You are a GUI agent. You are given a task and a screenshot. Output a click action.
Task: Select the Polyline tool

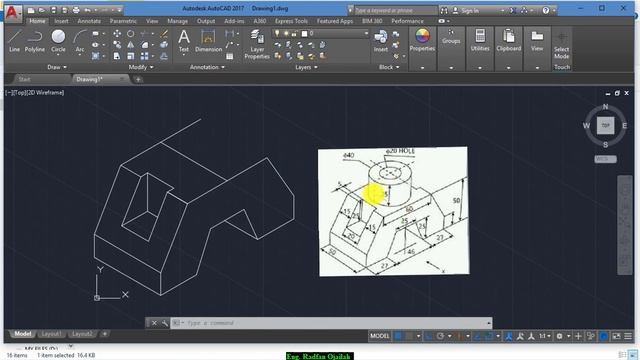coord(35,40)
